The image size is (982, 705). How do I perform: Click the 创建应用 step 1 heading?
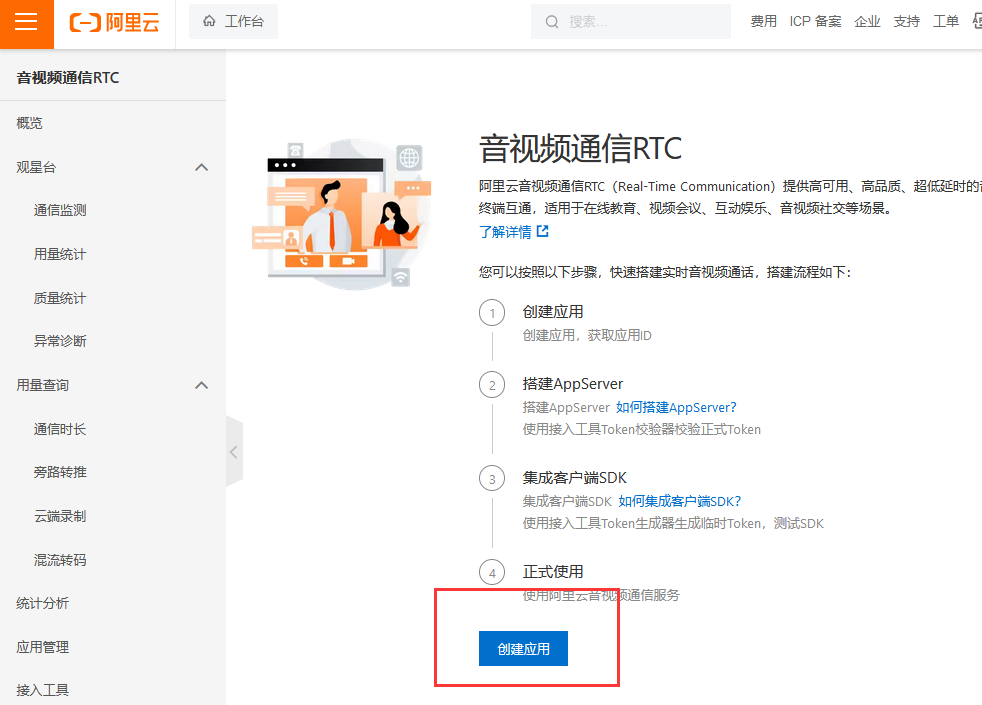(x=553, y=312)
